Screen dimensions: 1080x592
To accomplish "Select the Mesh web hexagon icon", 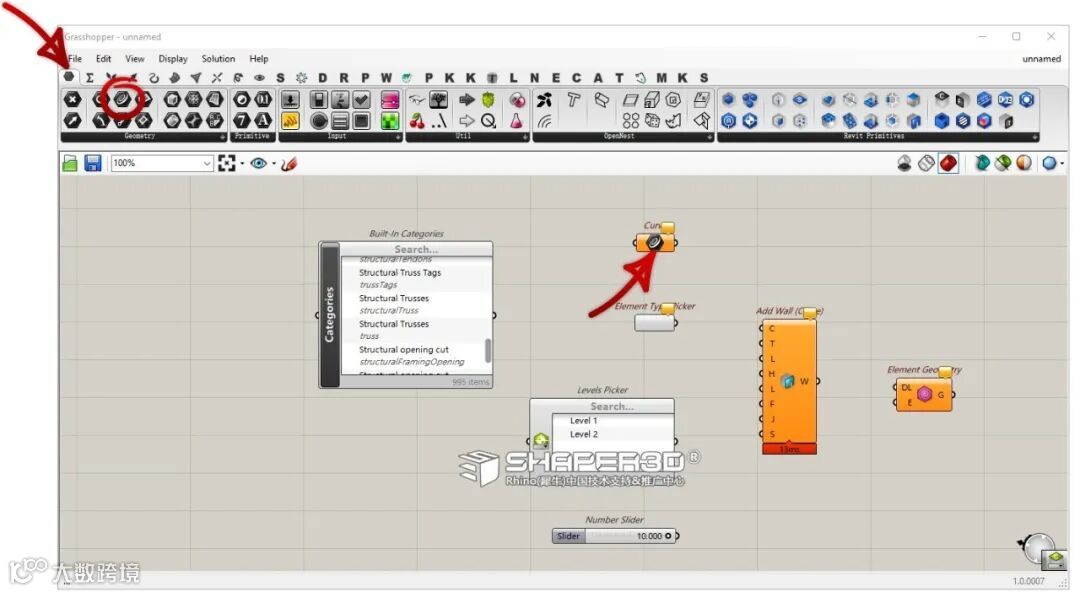I will [x=194, y=99].
